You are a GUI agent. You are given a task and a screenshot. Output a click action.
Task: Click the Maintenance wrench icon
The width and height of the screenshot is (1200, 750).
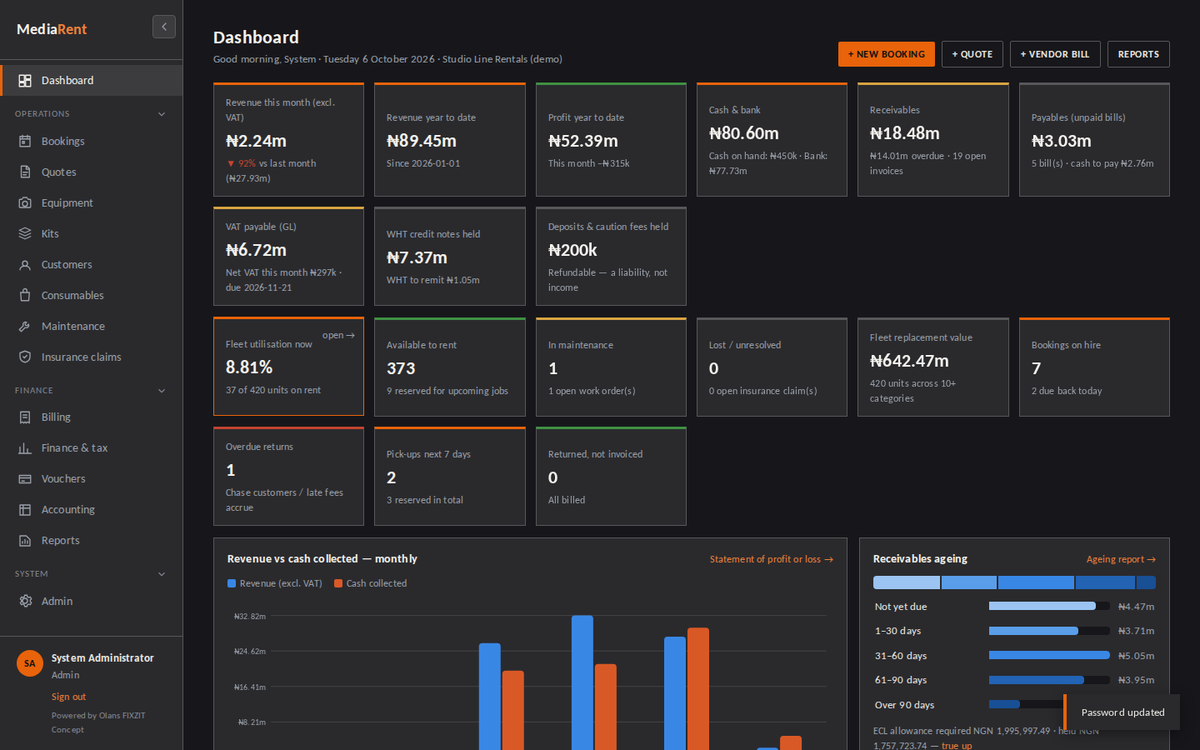[25, 326]
